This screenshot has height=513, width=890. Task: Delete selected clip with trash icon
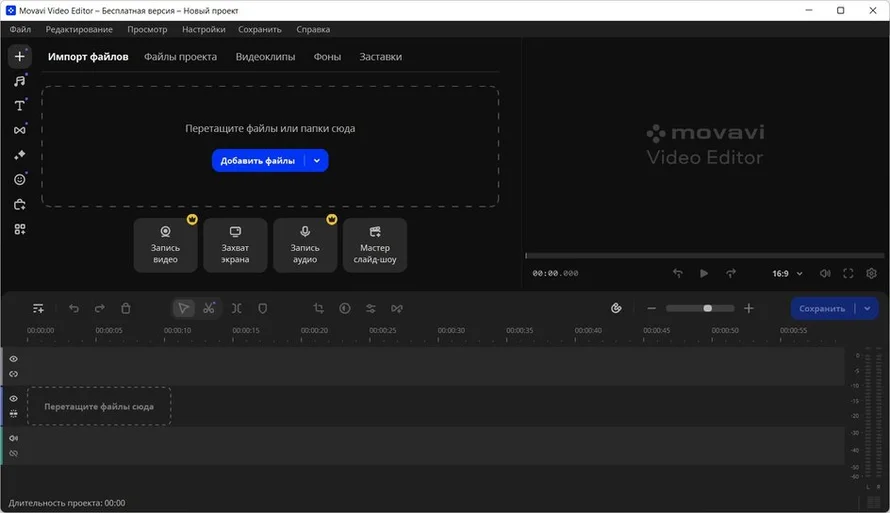click(126, 308)
